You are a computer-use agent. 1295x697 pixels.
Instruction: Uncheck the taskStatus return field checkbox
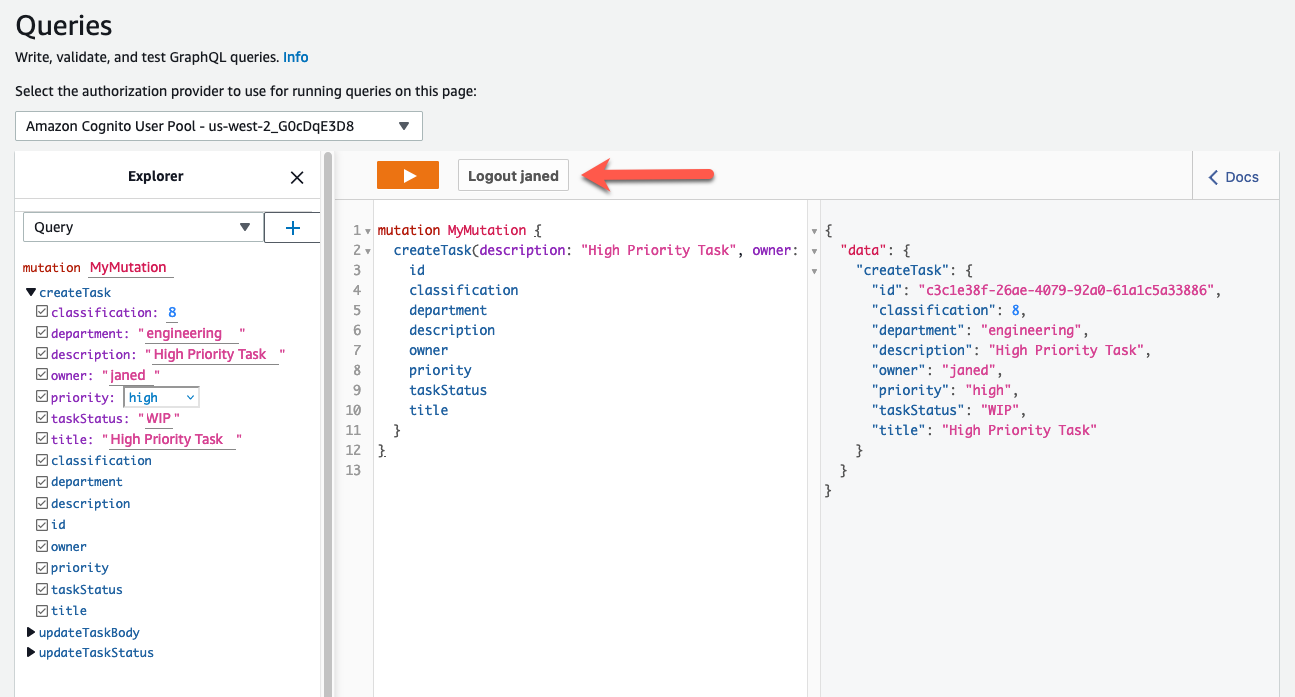tap(42, 590)
